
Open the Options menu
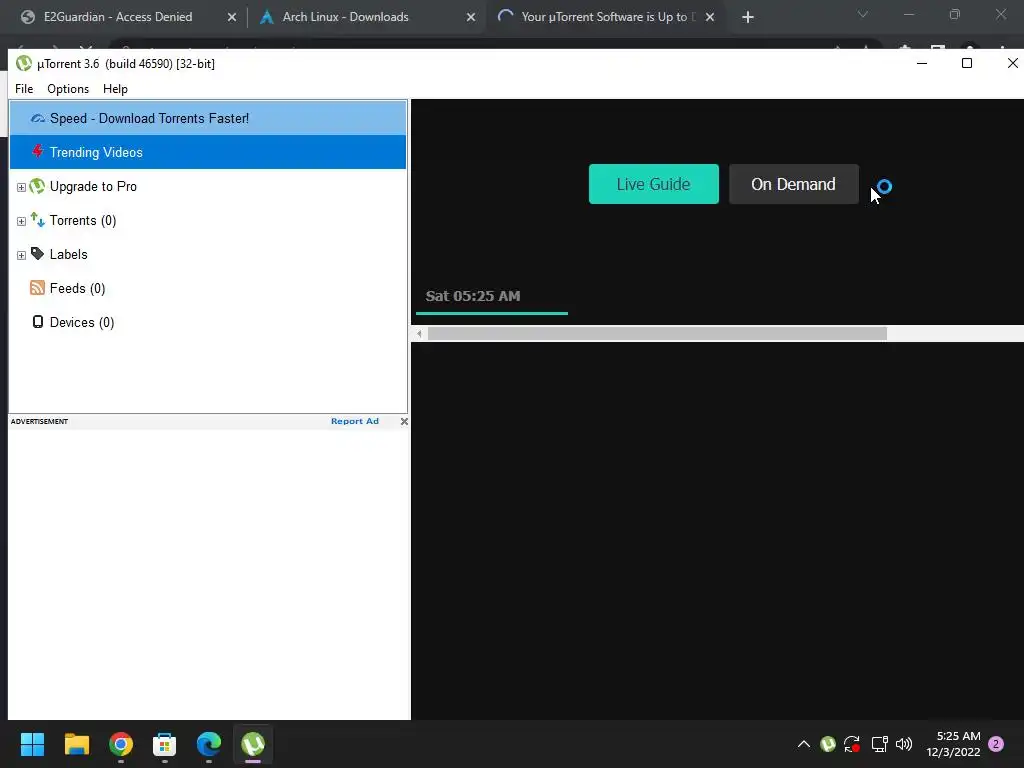[x=68, y=89]
